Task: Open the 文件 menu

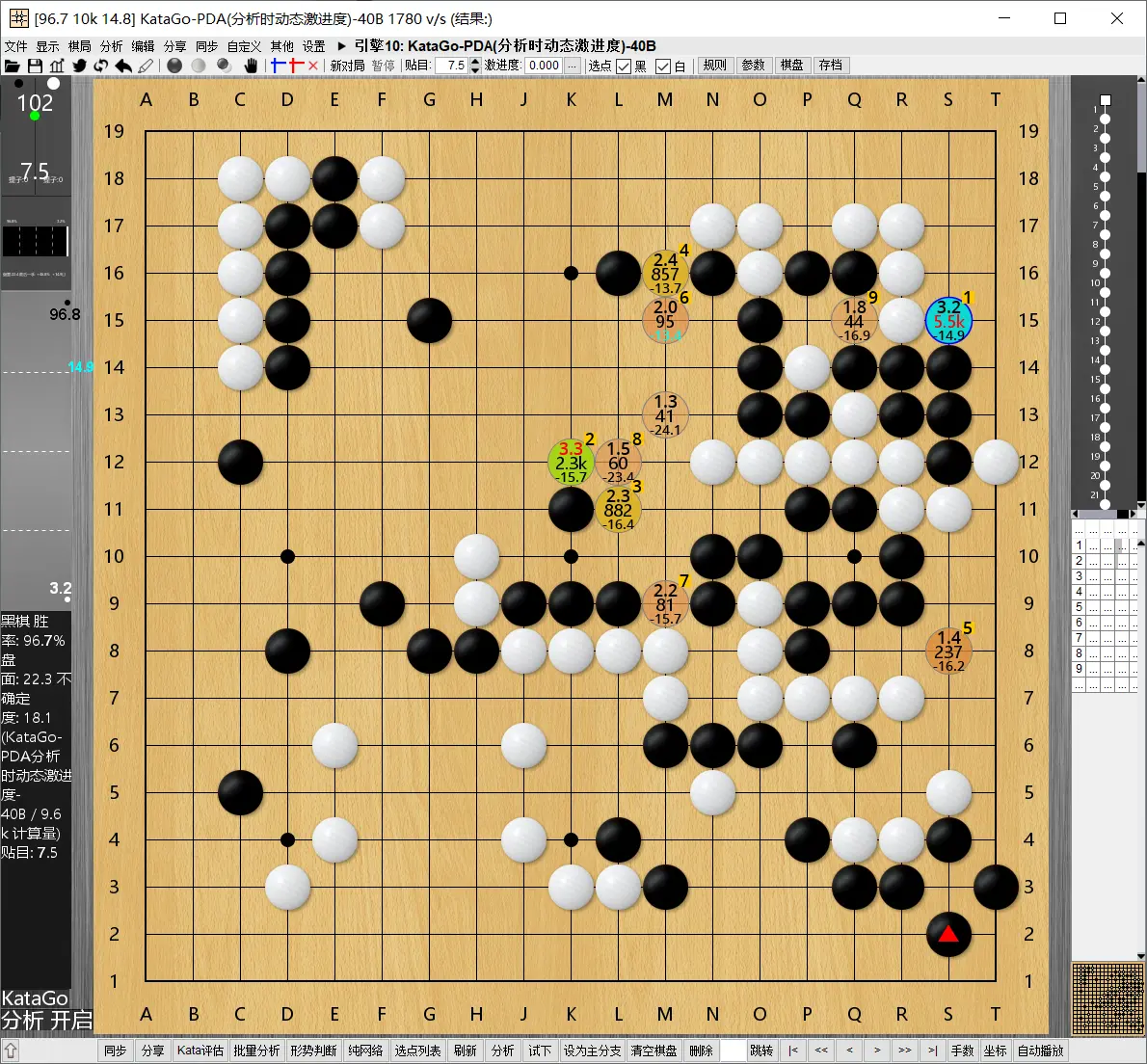Action: click(15, 46)
